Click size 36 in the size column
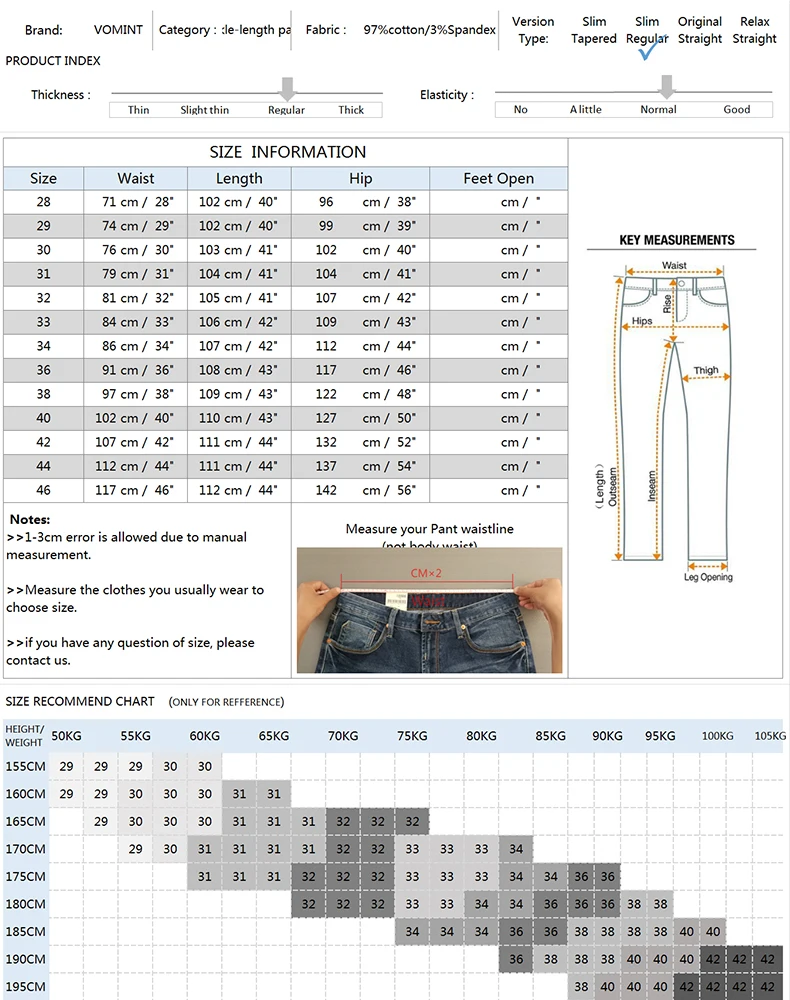790x1000 pixels. pyautogui.click(x=43, y=370)
